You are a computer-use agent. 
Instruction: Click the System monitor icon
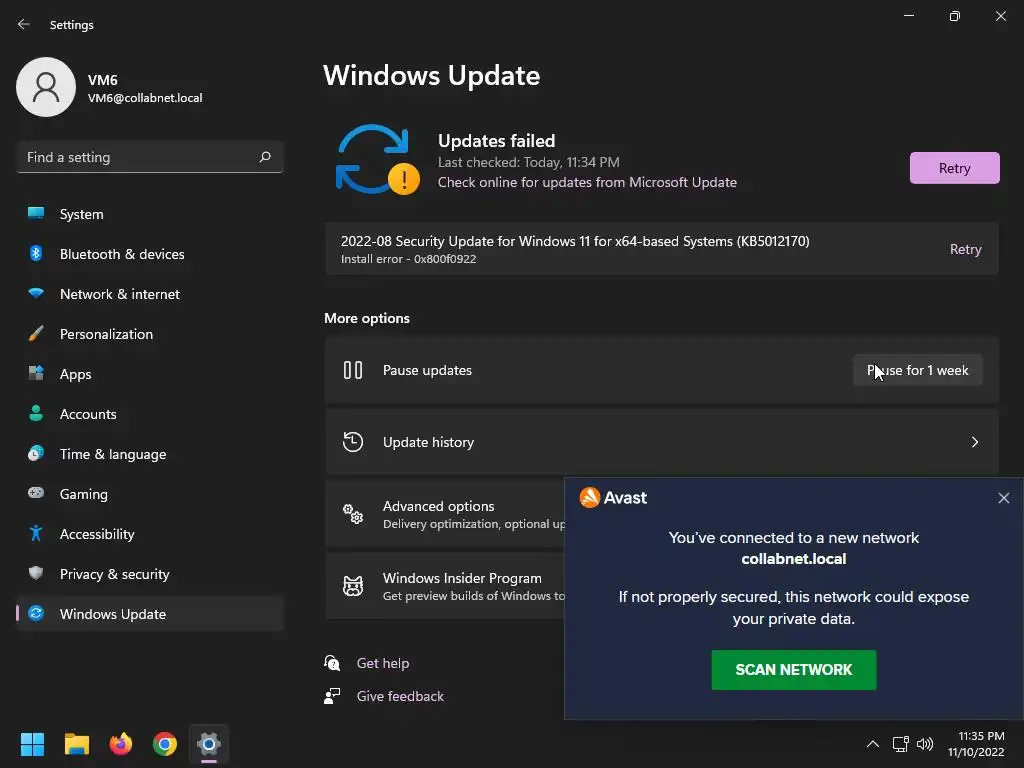pyautogui.click(x=36, y=214)
